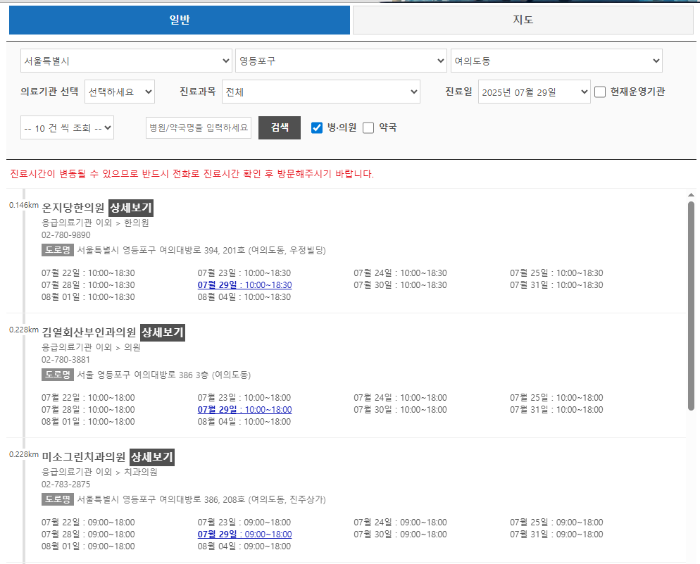Switch to the 지도 tab
This screenshot has height=564, width=700.
click(x=523, y=20)
